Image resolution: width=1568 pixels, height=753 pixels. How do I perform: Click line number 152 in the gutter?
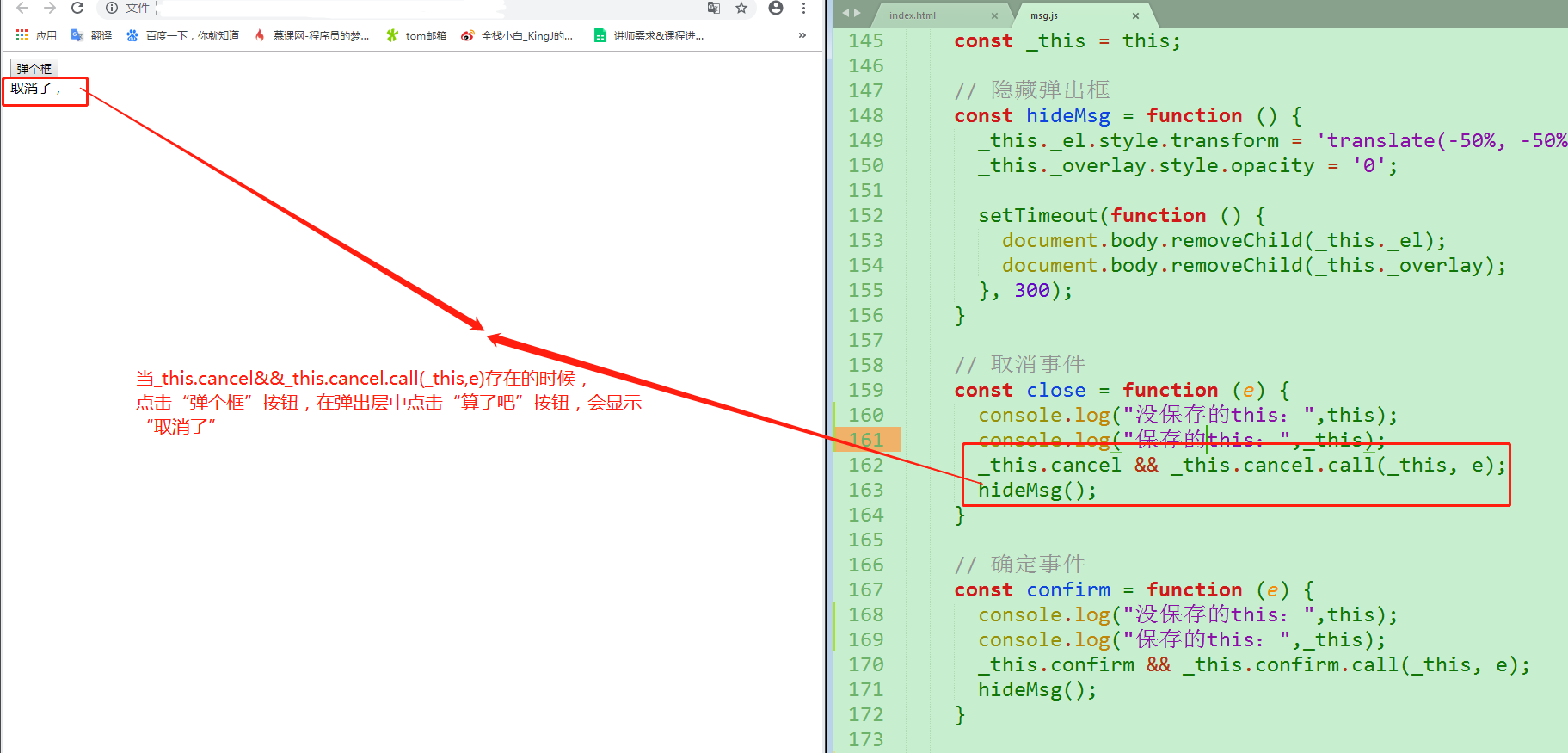point(865,215)
